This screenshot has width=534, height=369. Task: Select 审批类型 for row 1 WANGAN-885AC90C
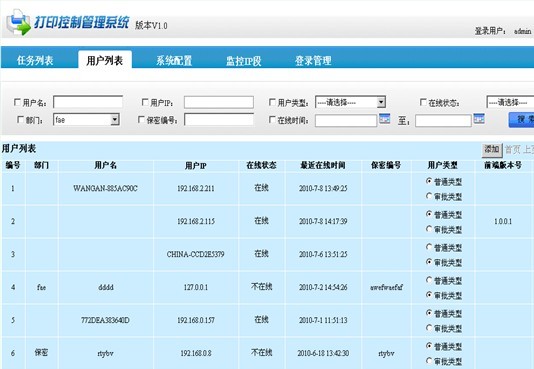pyautogui.click(x=429, y=196)
